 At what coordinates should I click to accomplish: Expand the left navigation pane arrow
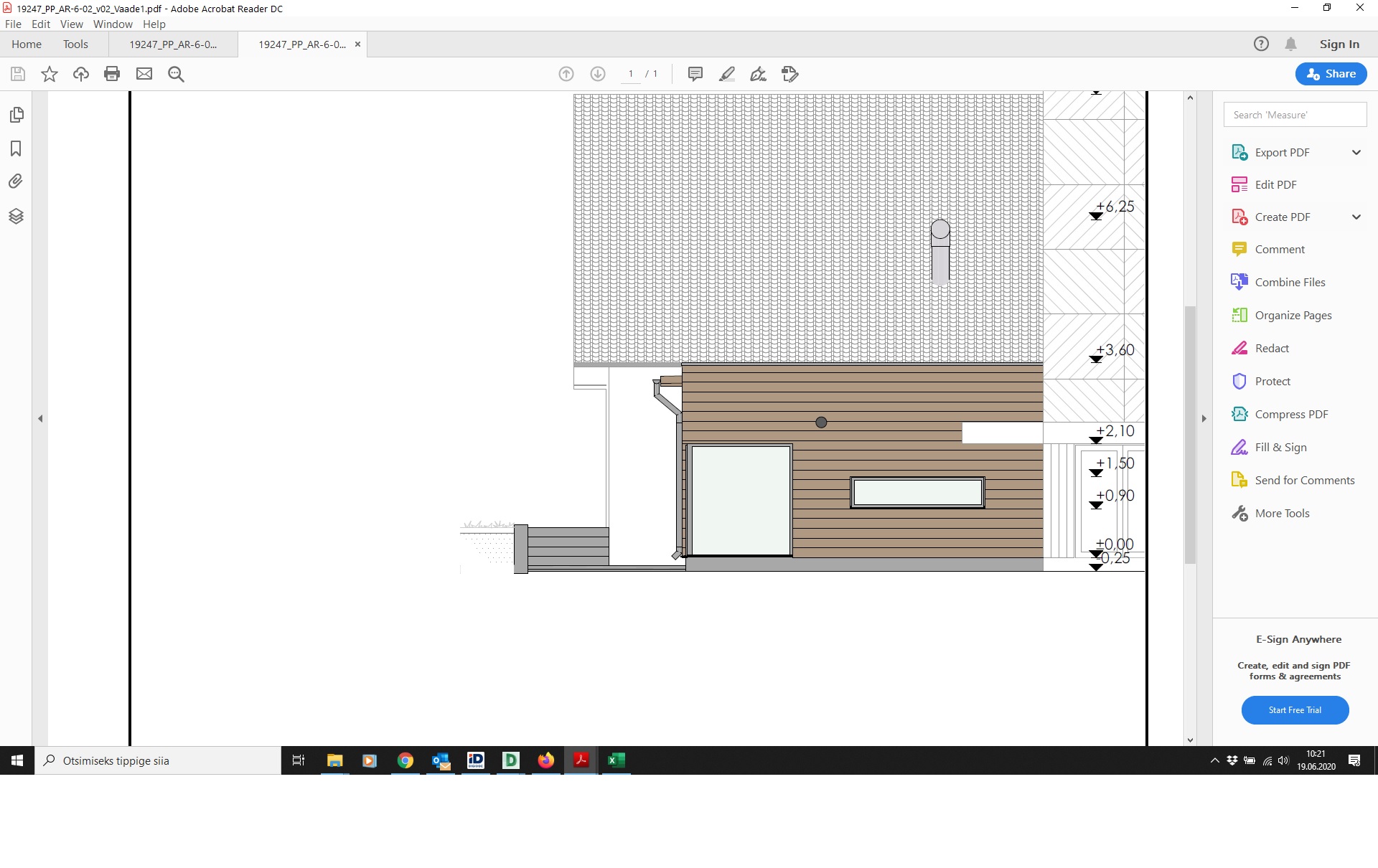(40, 418)
